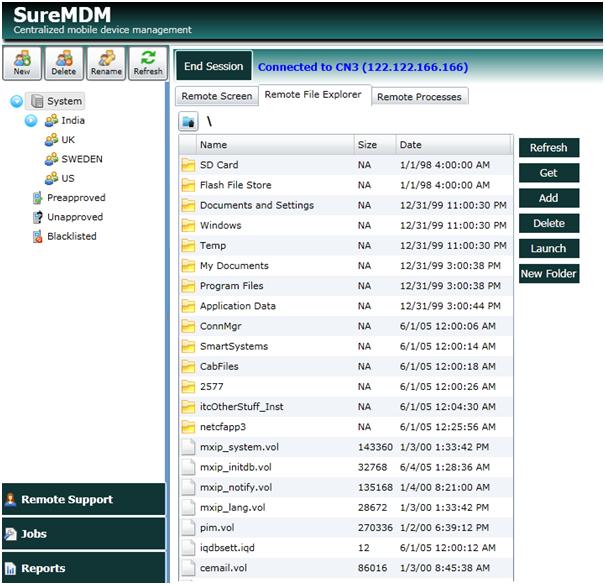Select the Application Data row
The height and width of the screenshot is (585, 605).
(346, 306)
